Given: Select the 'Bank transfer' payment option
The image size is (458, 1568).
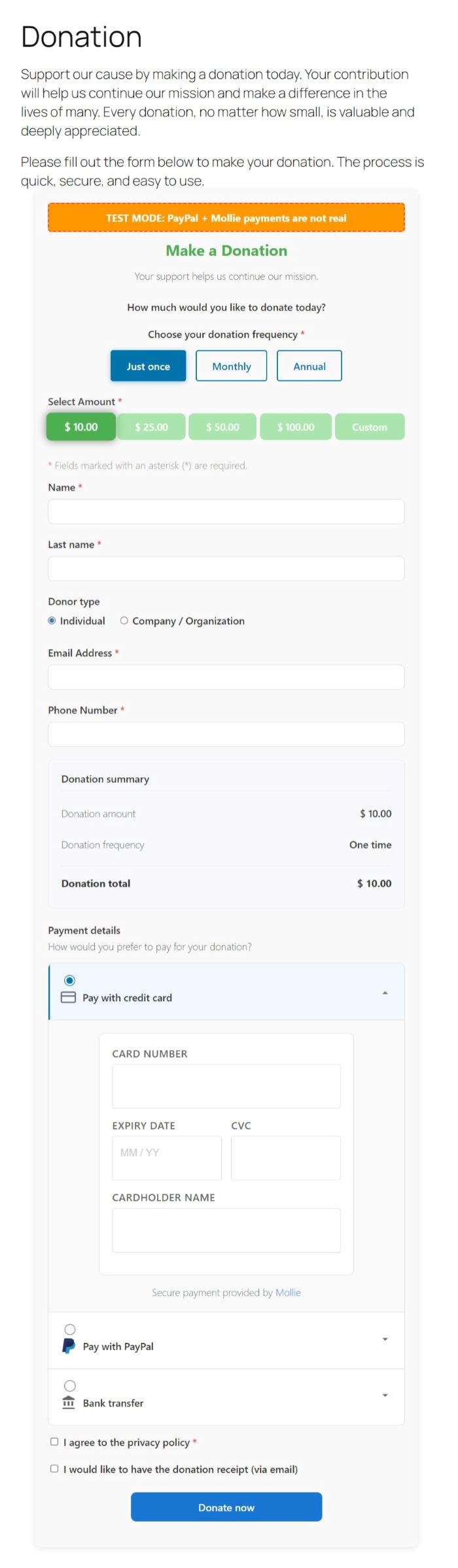Looking at the screenshot, I should [x=69, y=1386].
